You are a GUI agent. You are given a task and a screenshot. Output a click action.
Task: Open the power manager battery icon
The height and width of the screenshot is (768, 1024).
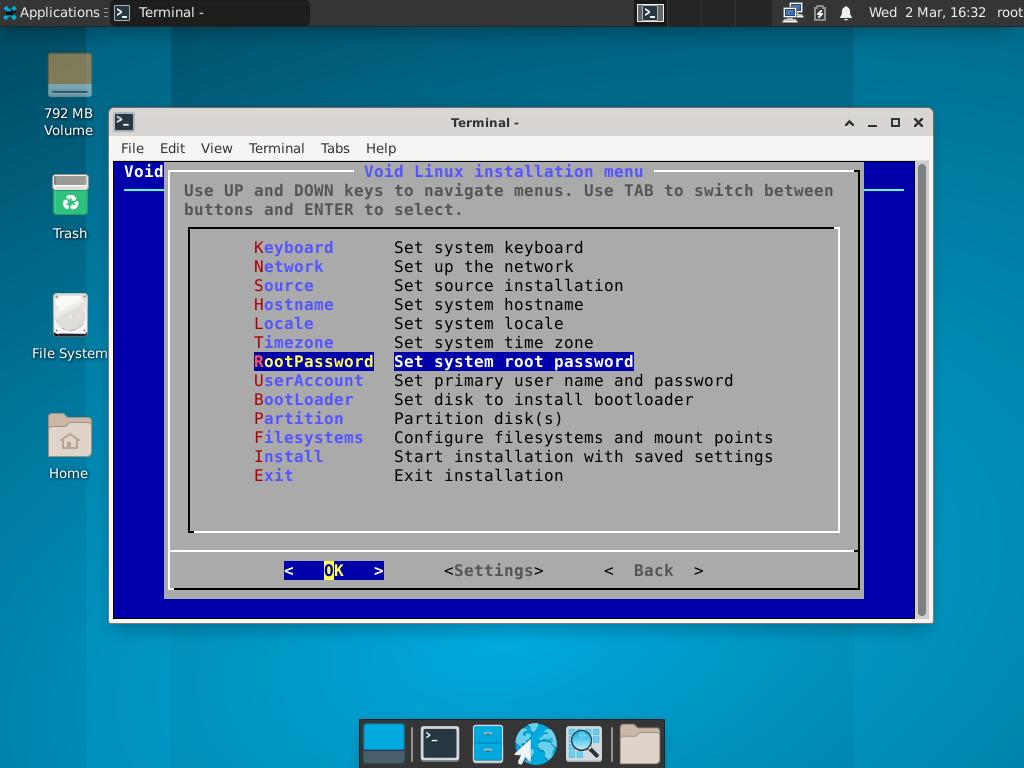[820, 12]
